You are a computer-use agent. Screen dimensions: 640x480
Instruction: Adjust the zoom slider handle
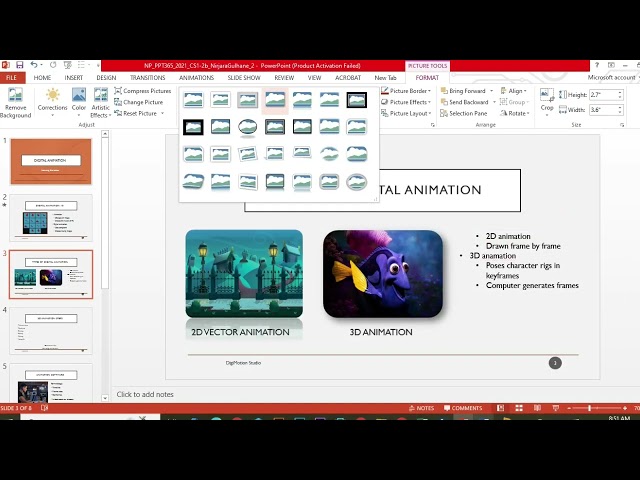coord(589,408)
